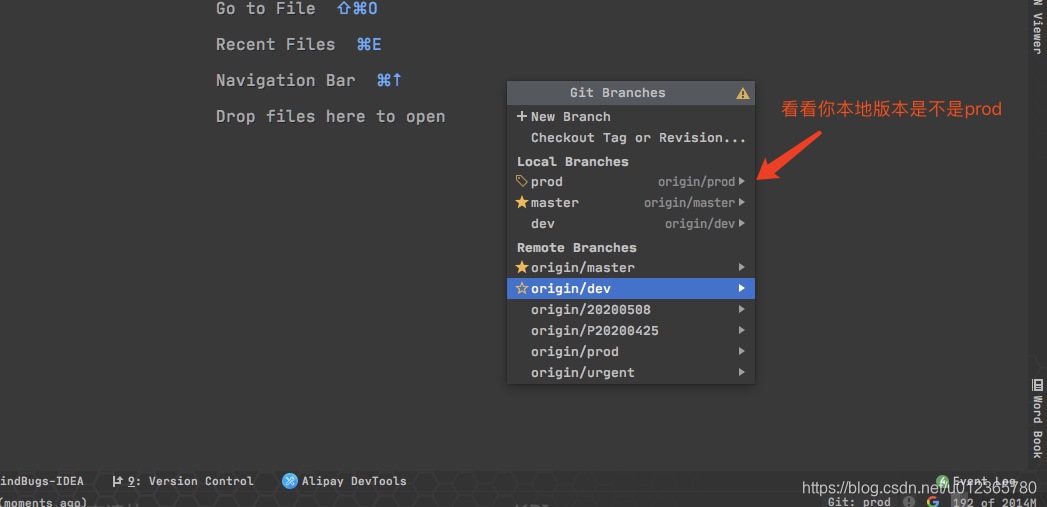
Task: Open the Event Log tool window
Action: coord(976,481)
